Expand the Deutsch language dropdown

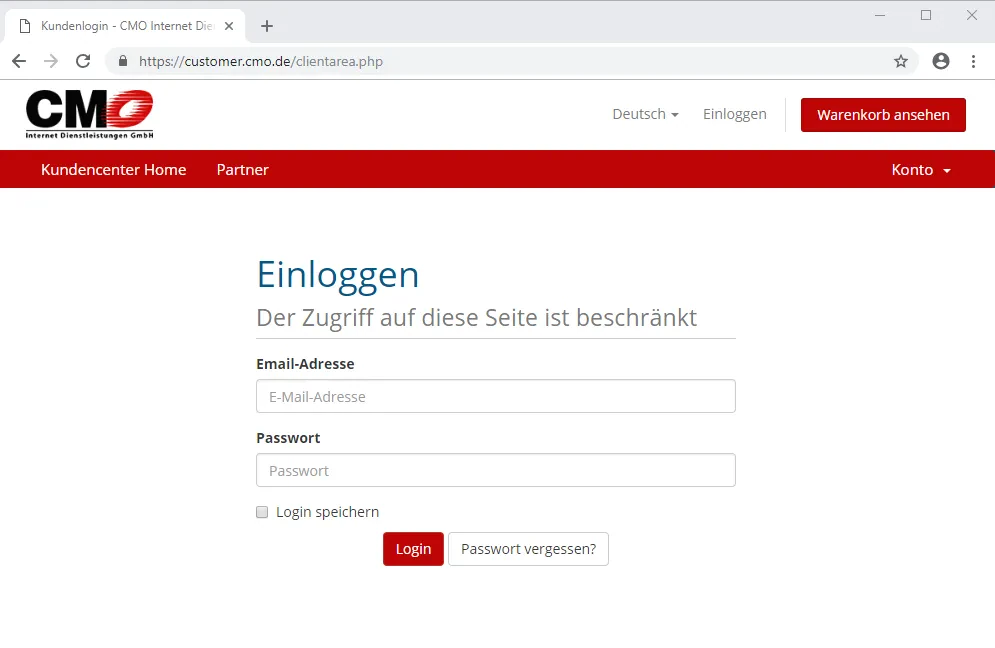click(x=645, y=114)
